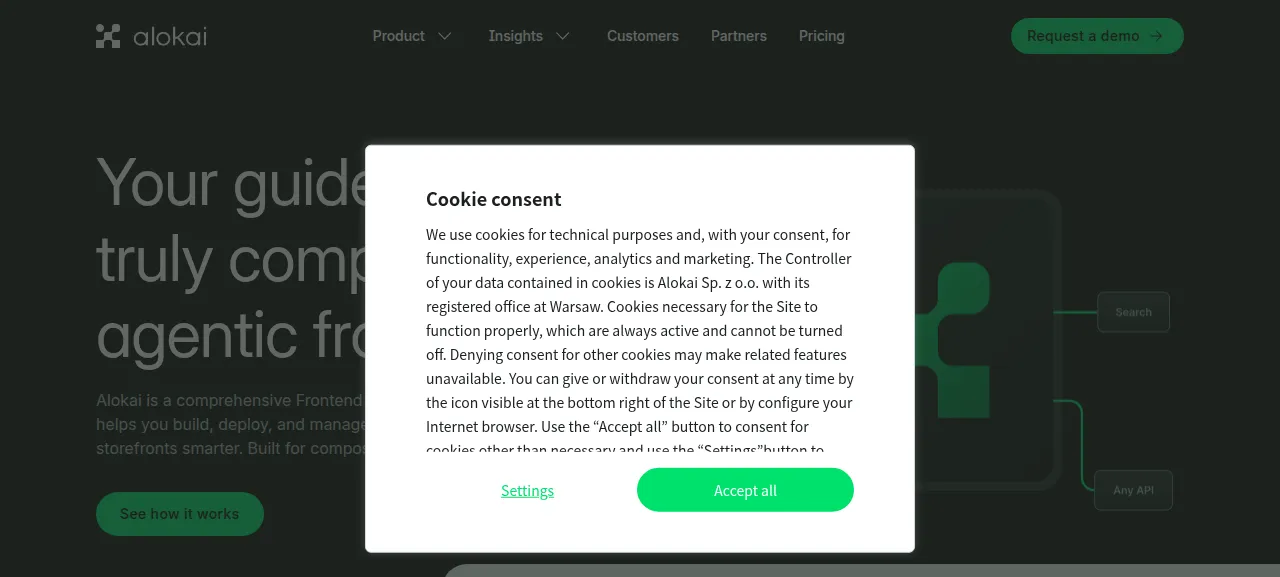The image size is (1280, 577).
Task: Click the Alokai logo icon
Action: click(x=108, y=36)
